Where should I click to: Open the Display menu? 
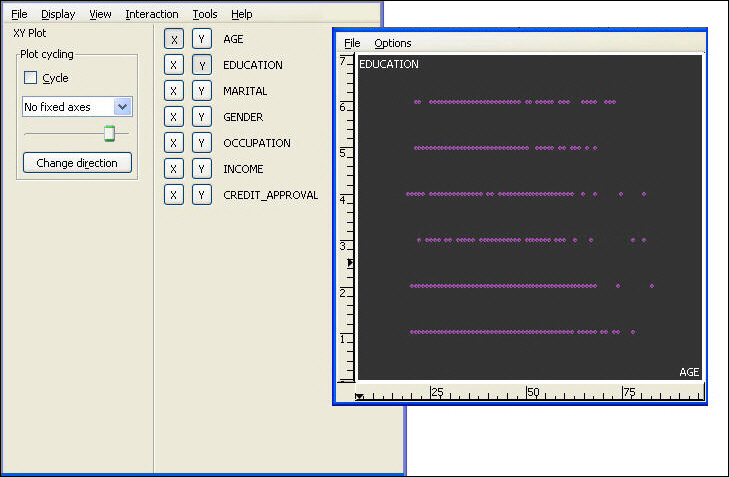(x=58, y=14)
